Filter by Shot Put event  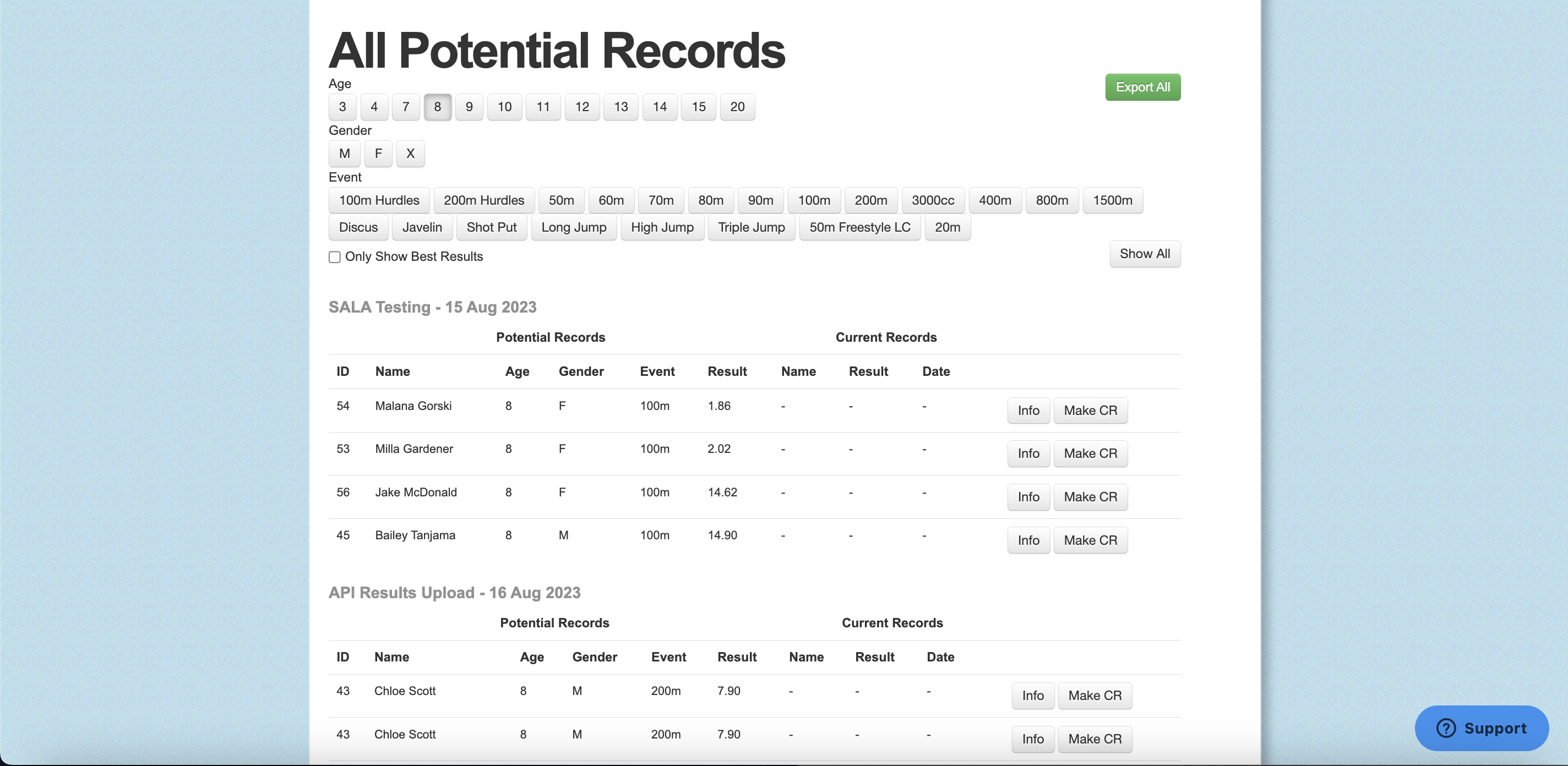(492, 228)
